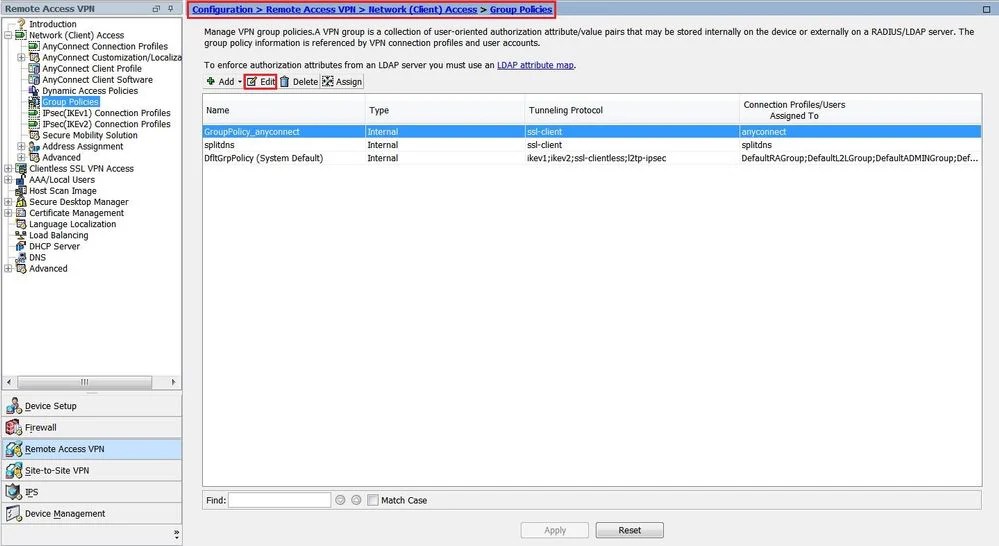Click Remote Access VPN navigation button
999x546 pixels.
click(x=92, y=449)
